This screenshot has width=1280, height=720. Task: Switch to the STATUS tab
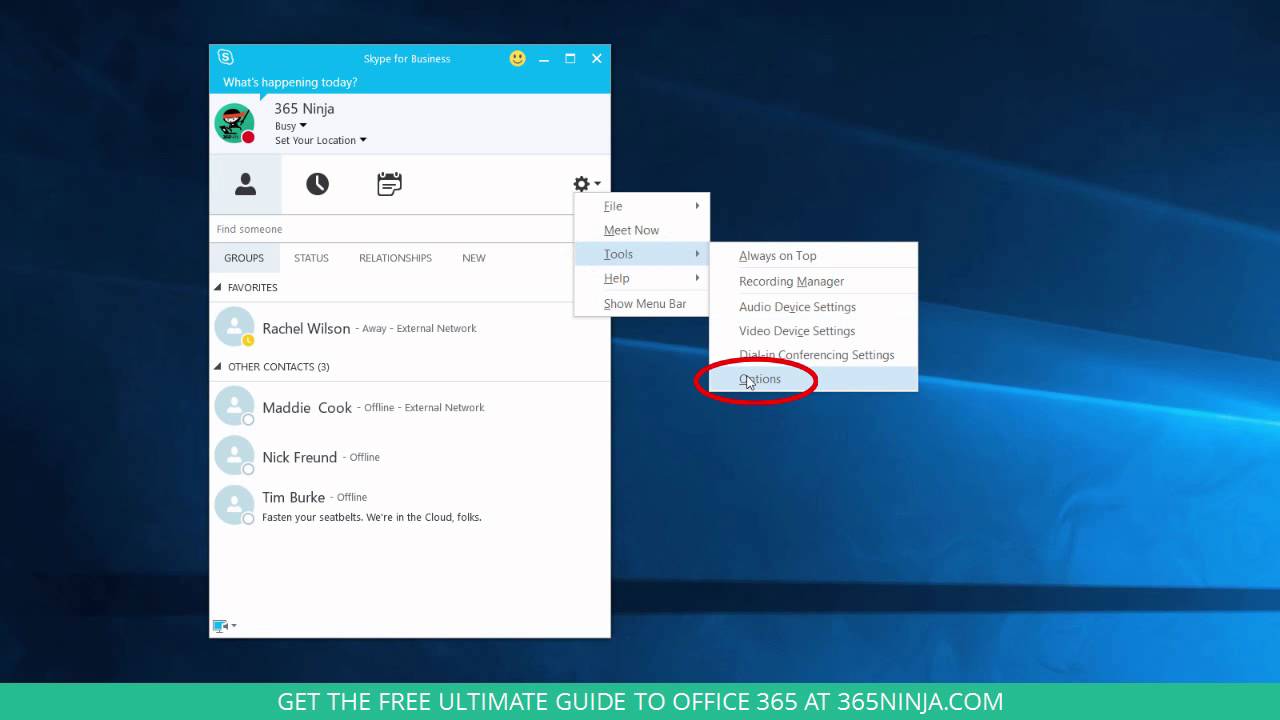(x=311, y=258)
